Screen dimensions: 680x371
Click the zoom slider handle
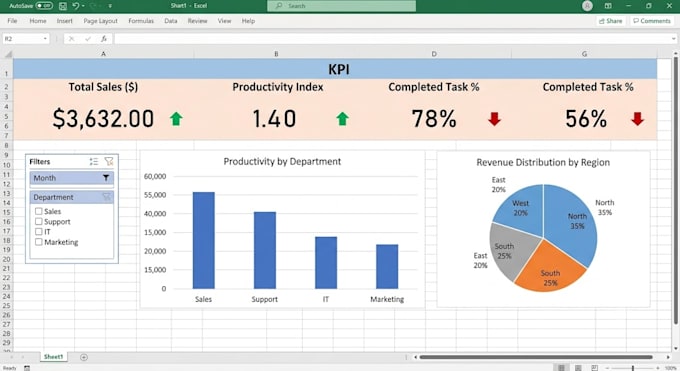(633, 368)
